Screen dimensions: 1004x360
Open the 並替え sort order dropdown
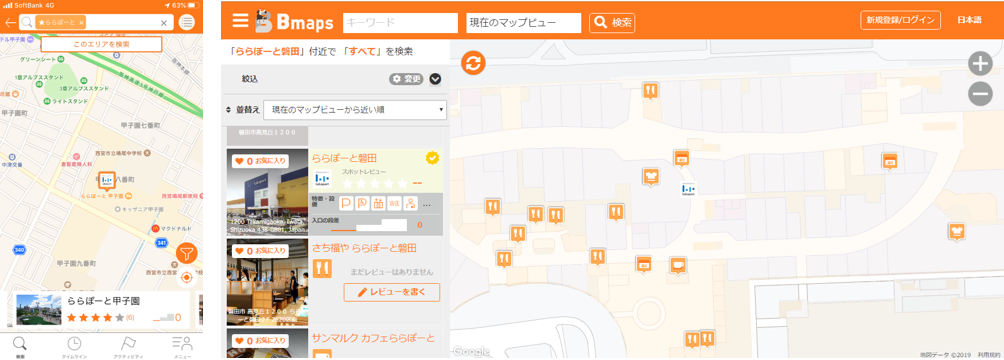tap(355, 110)
